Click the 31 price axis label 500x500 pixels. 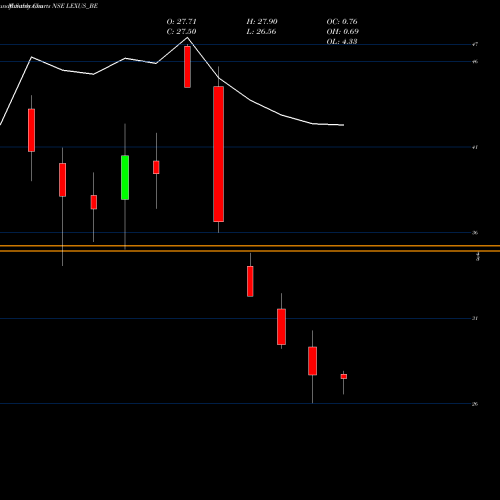[475, 318]
